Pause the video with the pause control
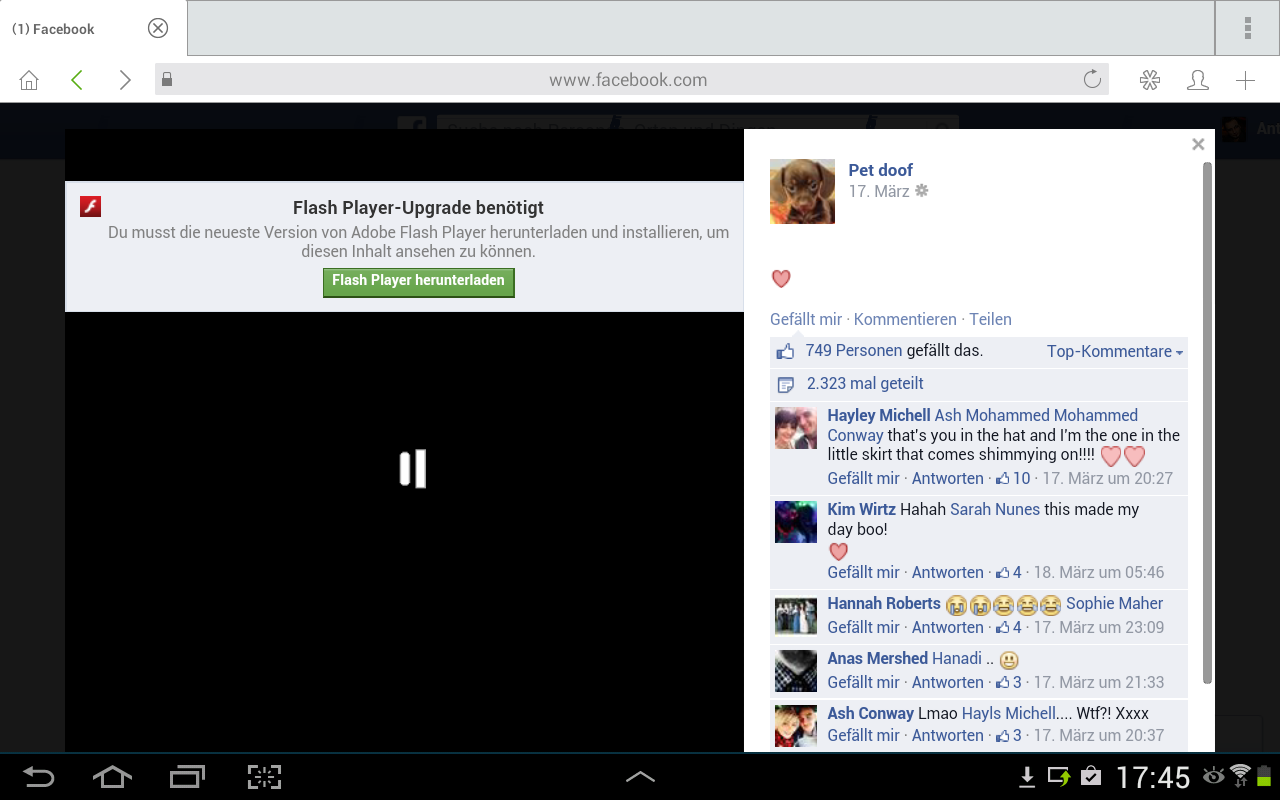Viewport: 1280px width, 800px height. [x=413, y=469]
